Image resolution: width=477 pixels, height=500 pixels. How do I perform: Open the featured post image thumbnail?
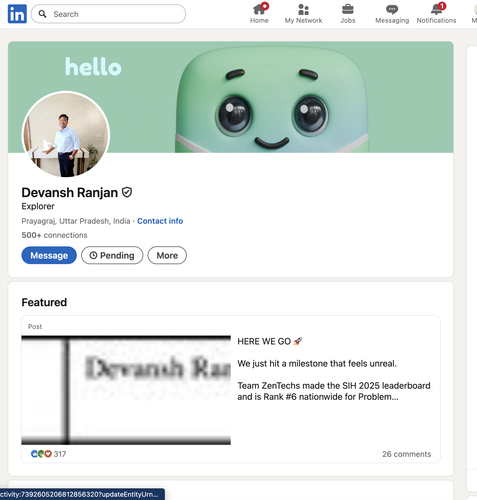tap(126, 390)
